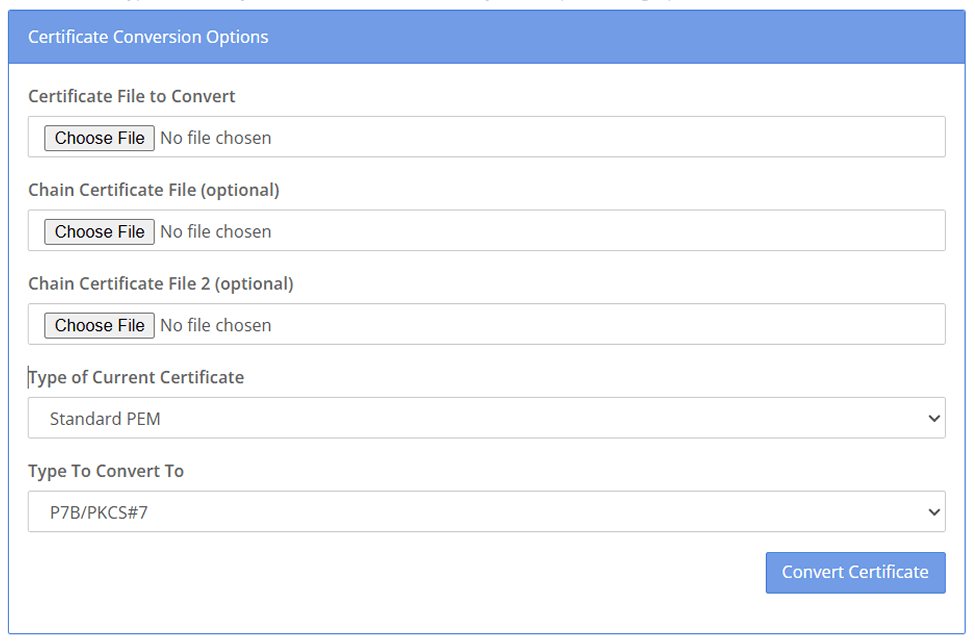Viewport: 975px width, 642px height.
Task: Open the Type To Convert To dropdown
Action: pos(486,512)
